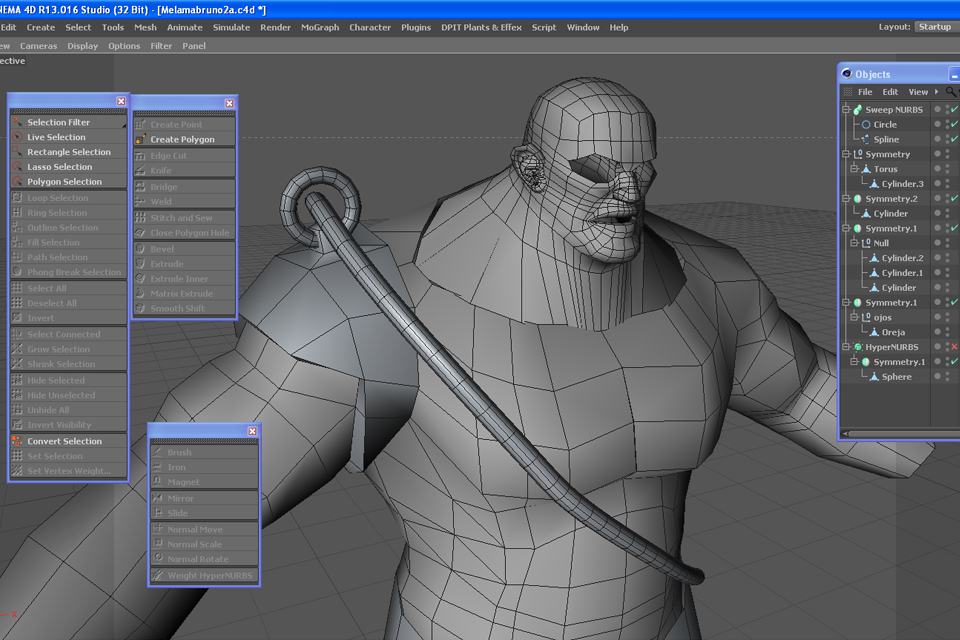Collapse the Torus tree node

click(855, 169)
